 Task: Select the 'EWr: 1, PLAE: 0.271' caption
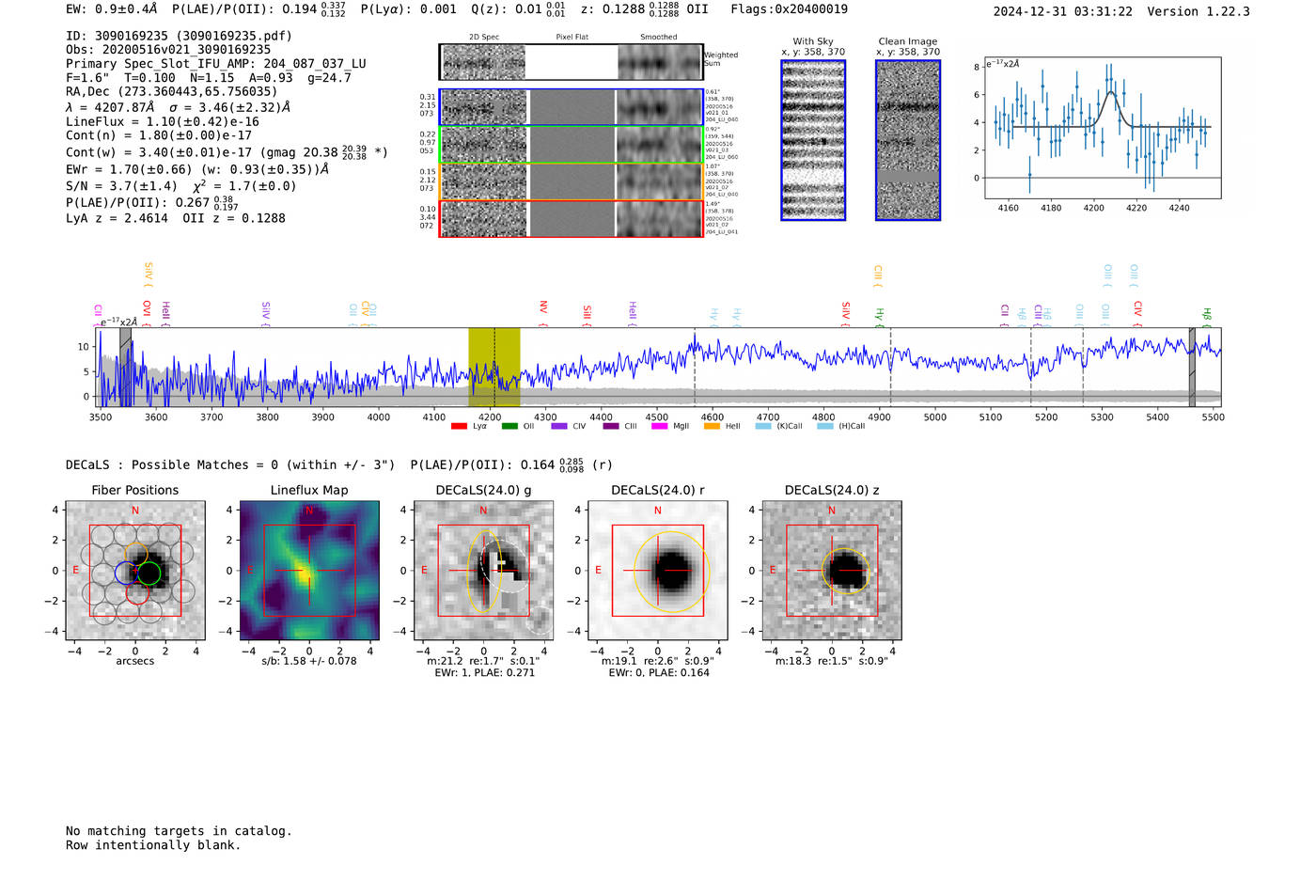(484, 672)
